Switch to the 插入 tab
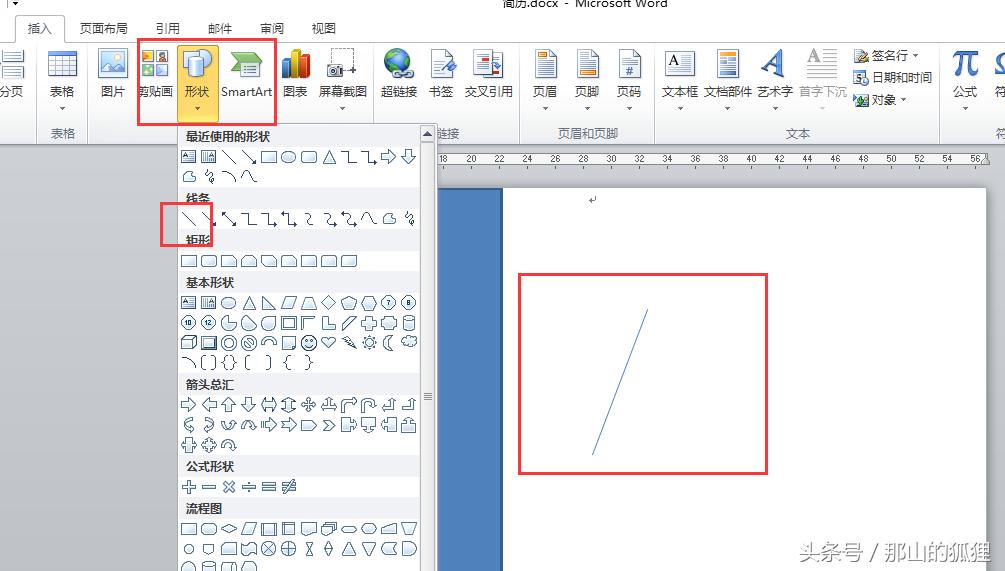This screenshot has height=571, width=1005. (40, 28)
